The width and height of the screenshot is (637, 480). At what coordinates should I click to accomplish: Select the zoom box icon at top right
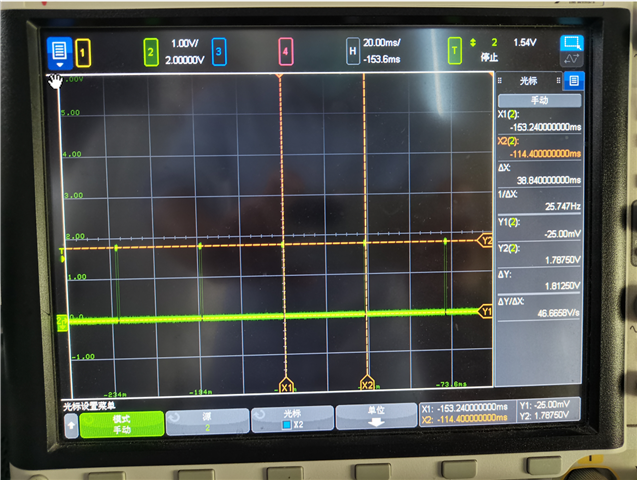point(572,43)
